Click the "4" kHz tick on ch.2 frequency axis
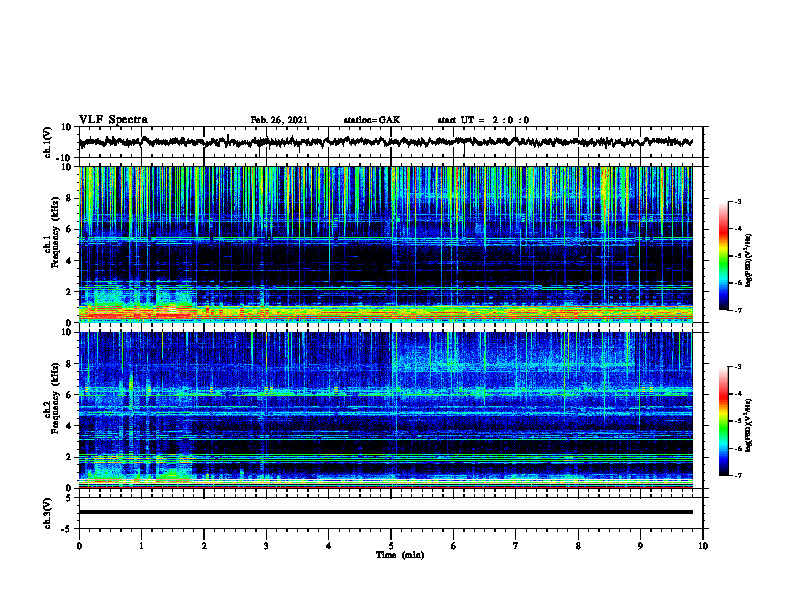Image resolution: width=792 pixels, height=612 pixels. [69, 426]
